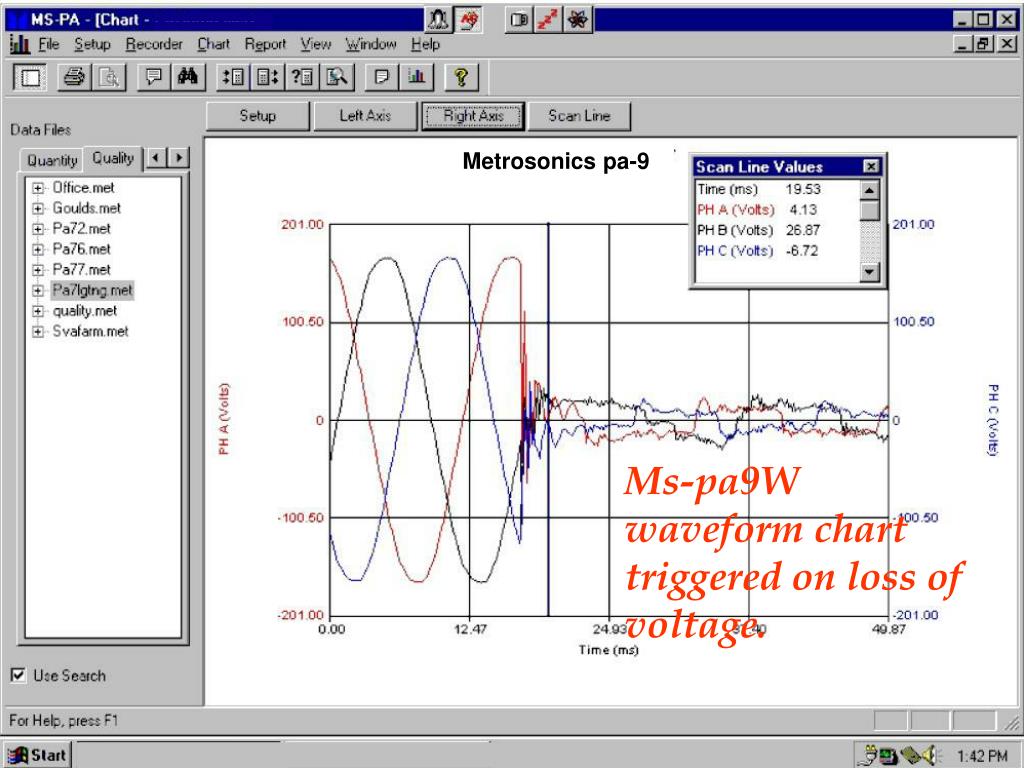The height and width of the screenshot is (768, 1024).
Task: Open the Chart menu
Action: point(214,44)
